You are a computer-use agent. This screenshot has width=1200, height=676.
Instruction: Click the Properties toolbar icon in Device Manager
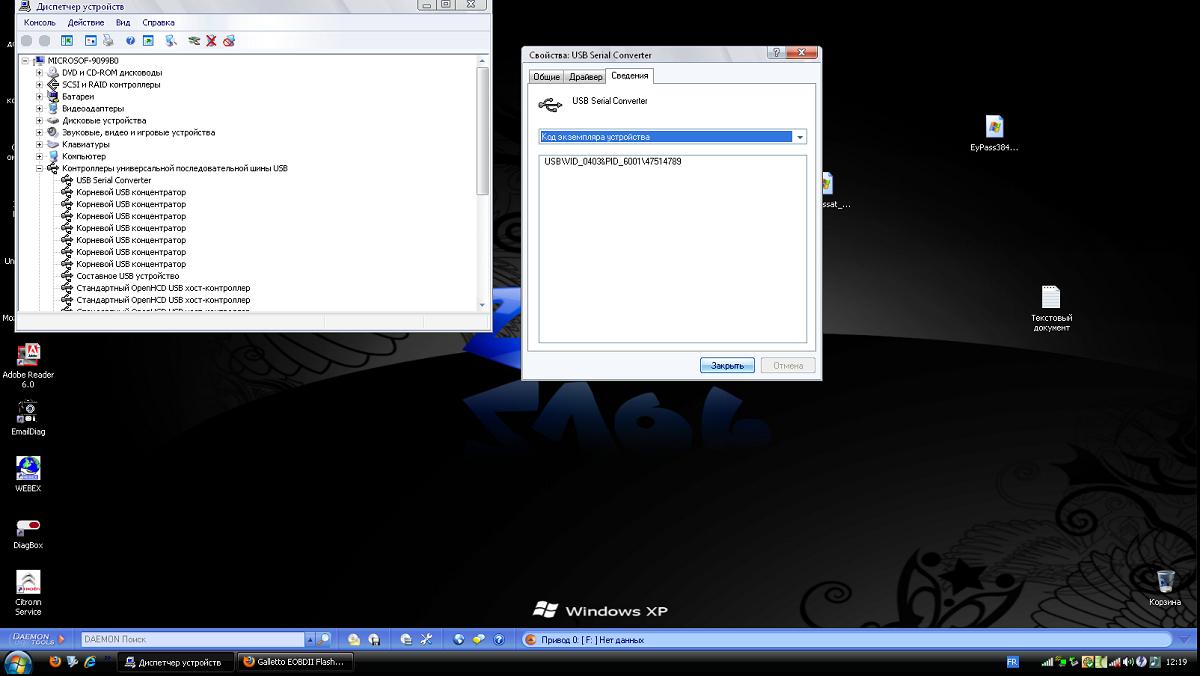click(90, 40)
